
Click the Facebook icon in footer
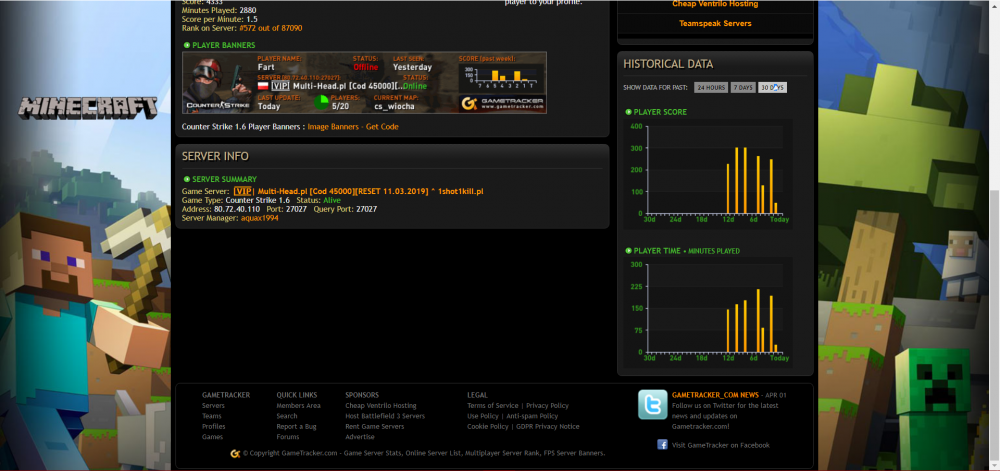pyautogui.click(x=662, y=444)
